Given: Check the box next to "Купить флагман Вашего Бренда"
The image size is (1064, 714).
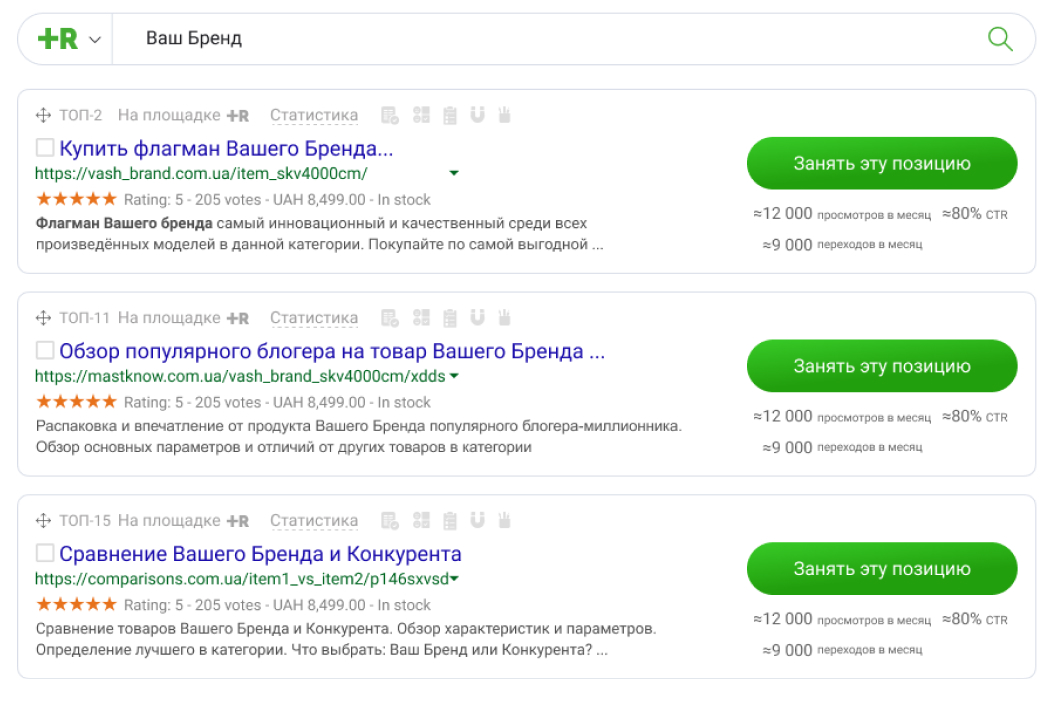Looking at the screenshot, I should pyautogui.click(x=45, y=148).
